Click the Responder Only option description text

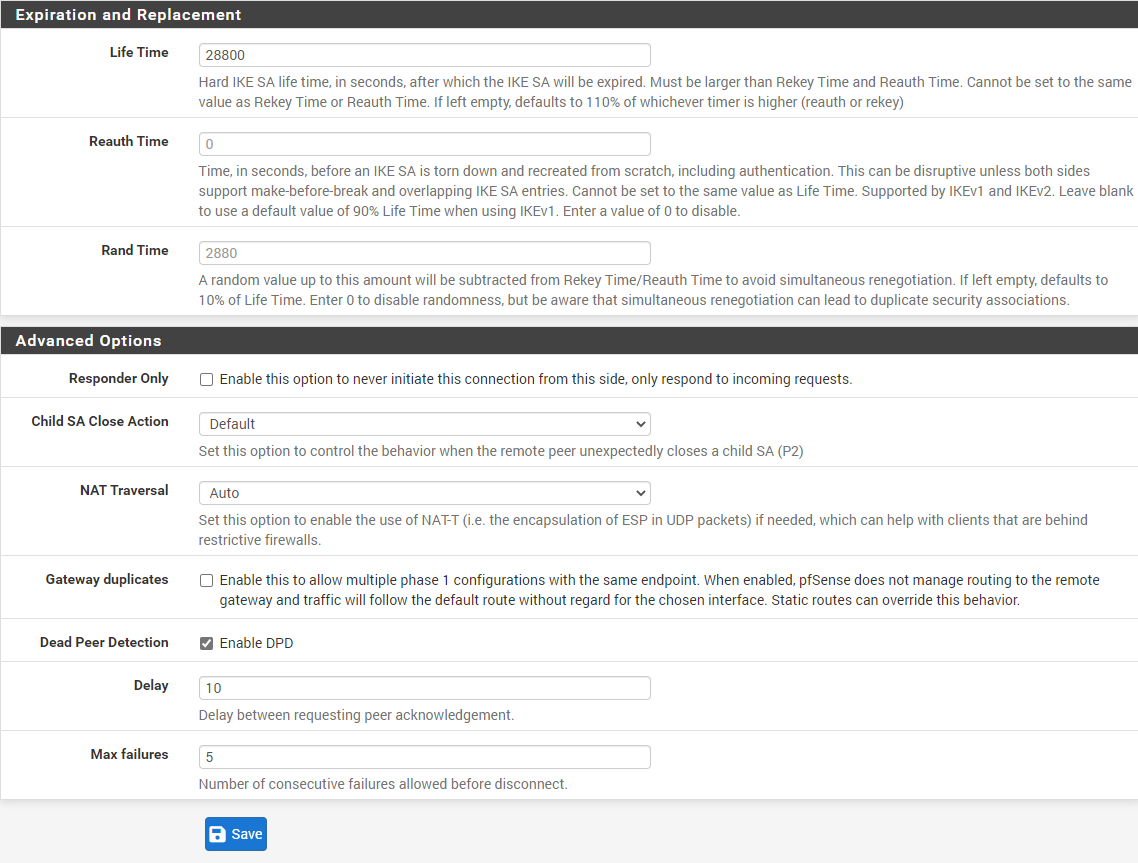coord(535,380)
